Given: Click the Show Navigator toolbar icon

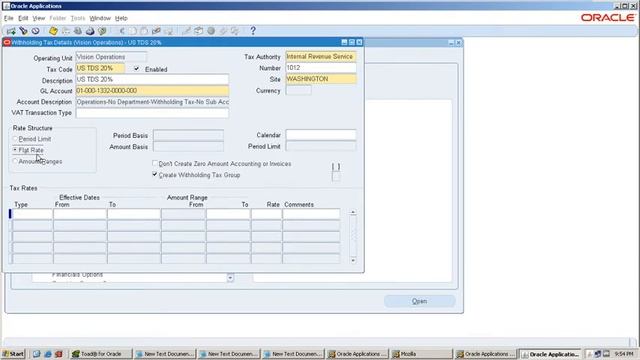Looking at the screenshot, I should point(36,31).
